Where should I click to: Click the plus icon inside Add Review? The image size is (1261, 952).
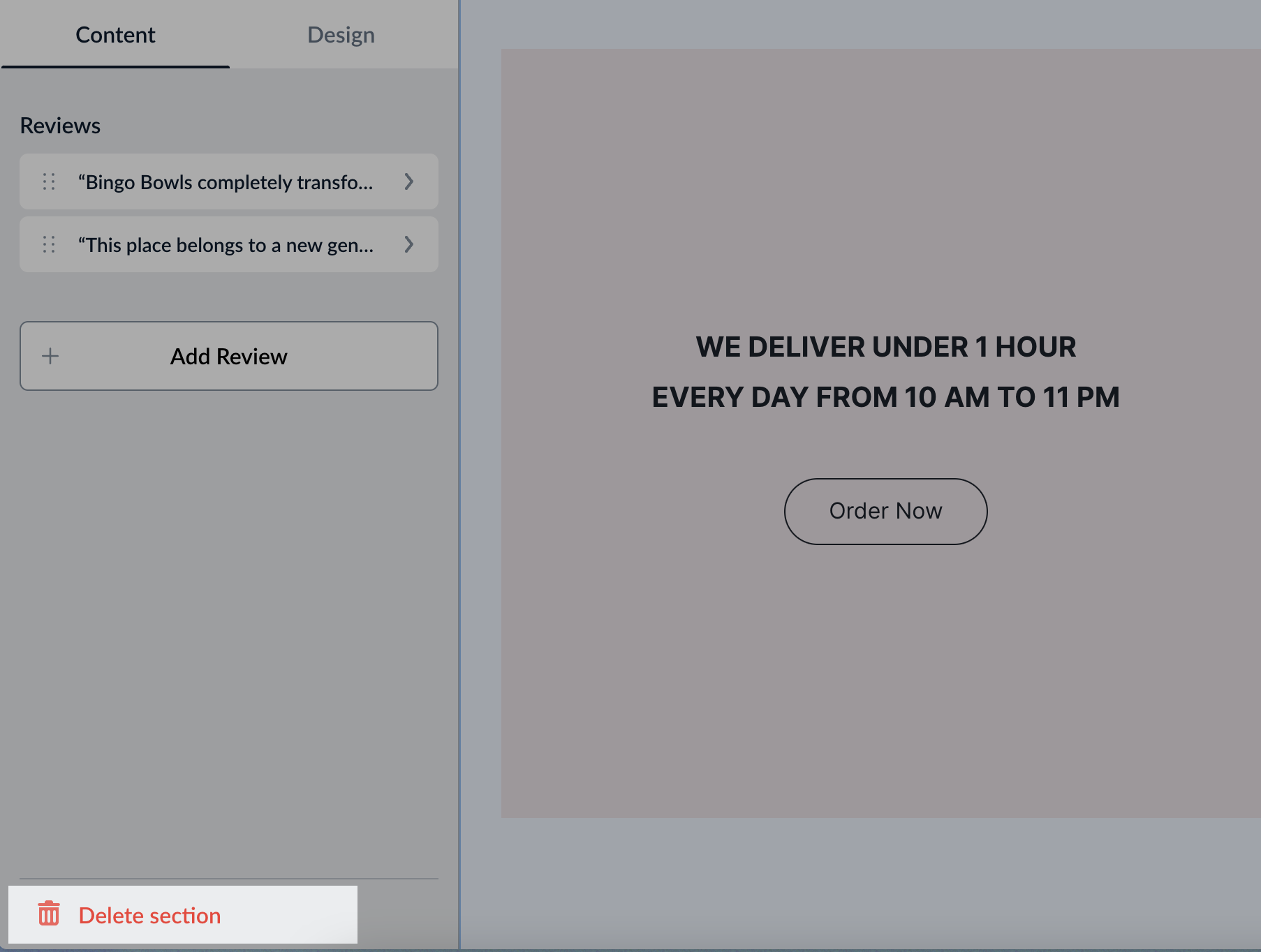[x=50, y=356]
